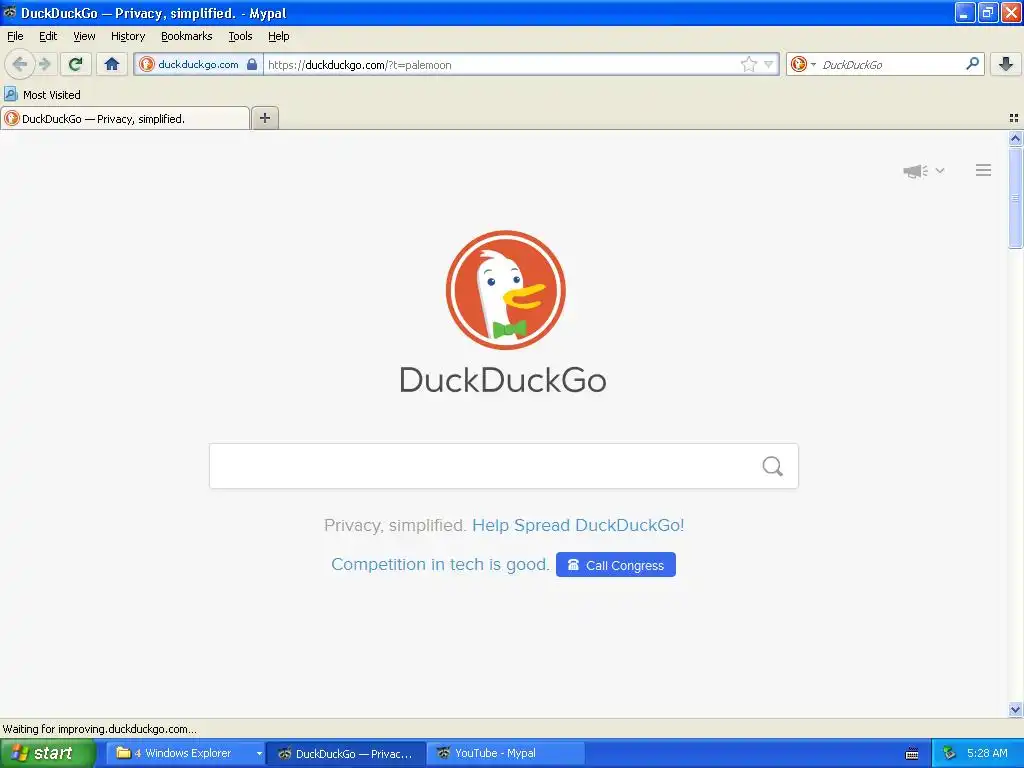This screenshot has width=1024, height=768.
Task: Bookmark this page with the star icon
Action: (748, 64)
